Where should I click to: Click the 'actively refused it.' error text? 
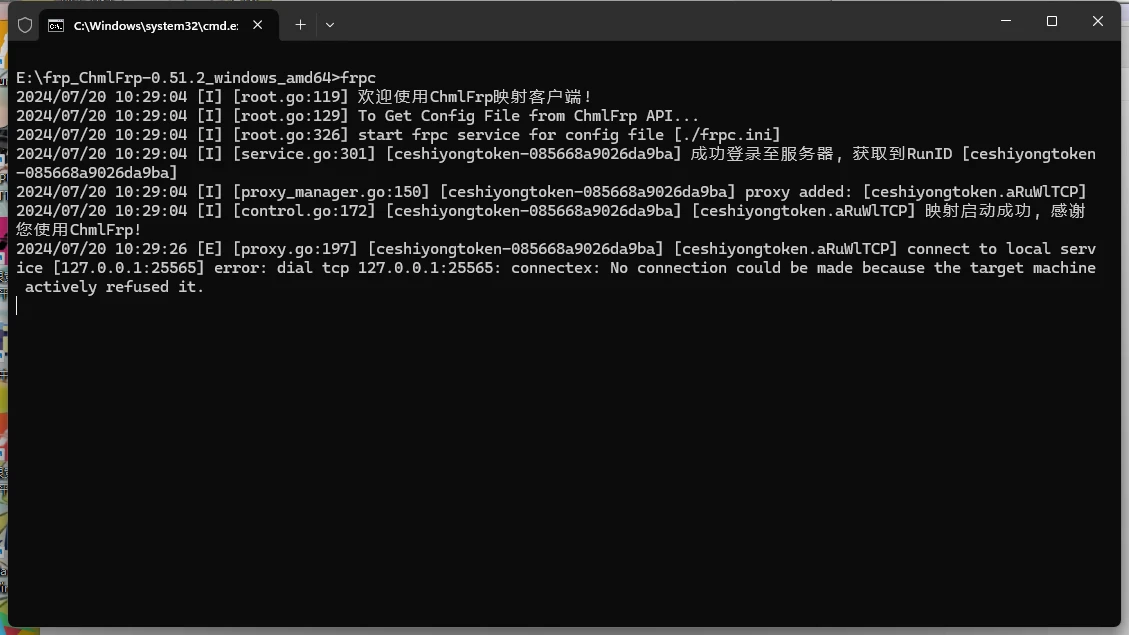[x=114, y=287]
